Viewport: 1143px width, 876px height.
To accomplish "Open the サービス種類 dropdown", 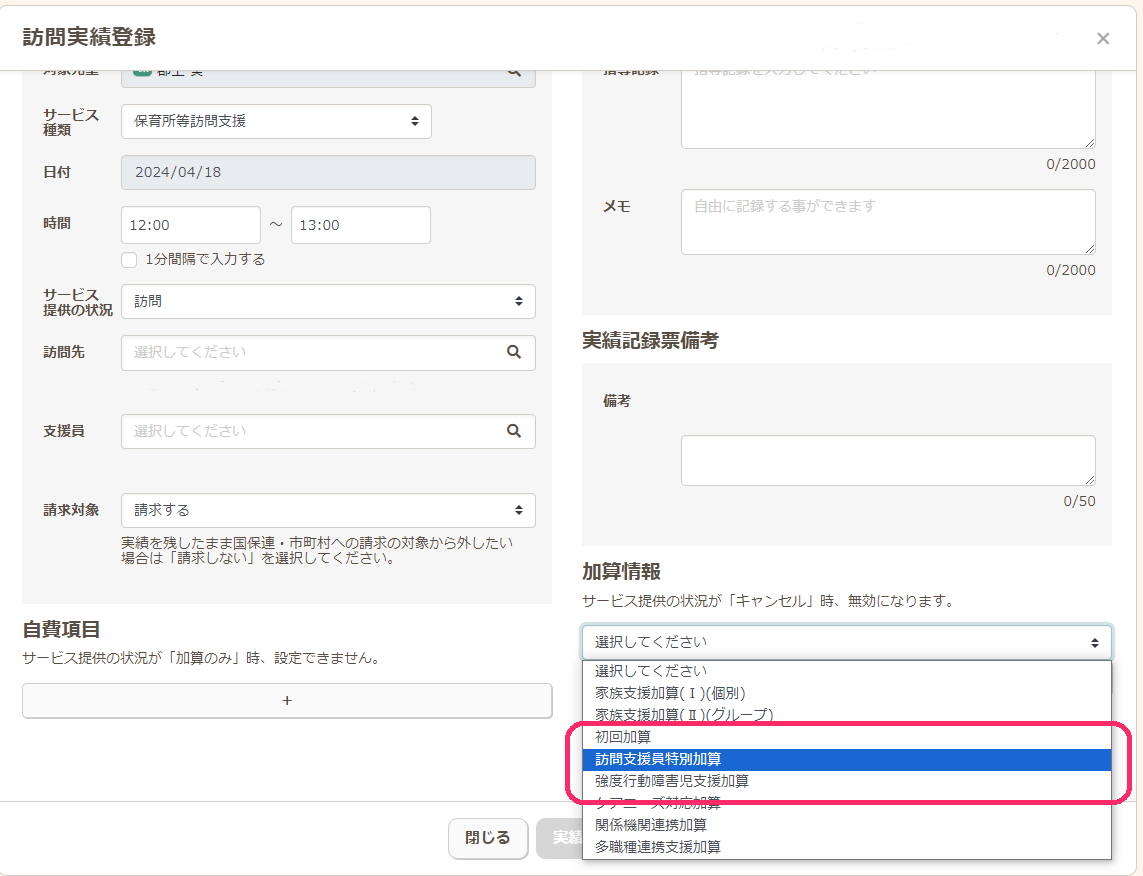I will 276,121.
